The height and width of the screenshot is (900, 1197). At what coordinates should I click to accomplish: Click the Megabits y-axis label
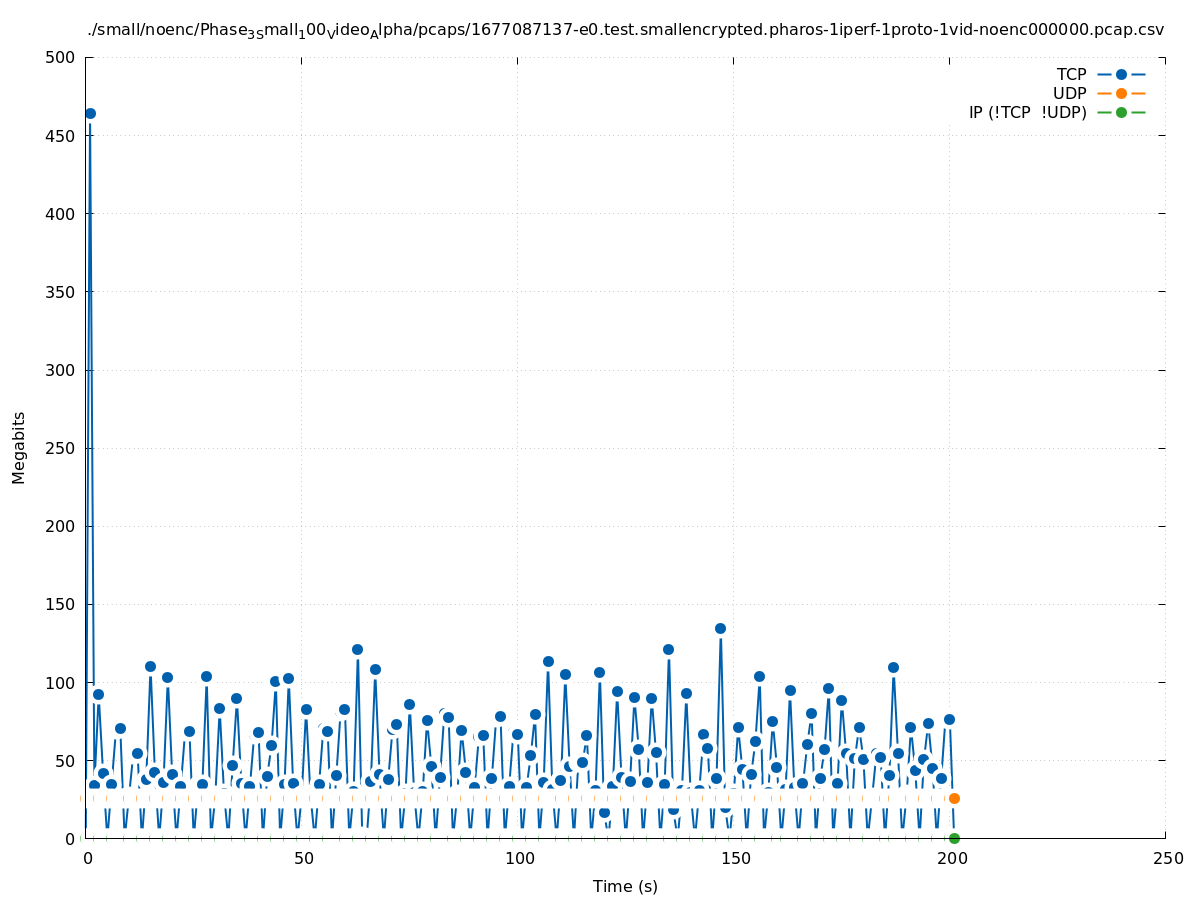[19, 447]
